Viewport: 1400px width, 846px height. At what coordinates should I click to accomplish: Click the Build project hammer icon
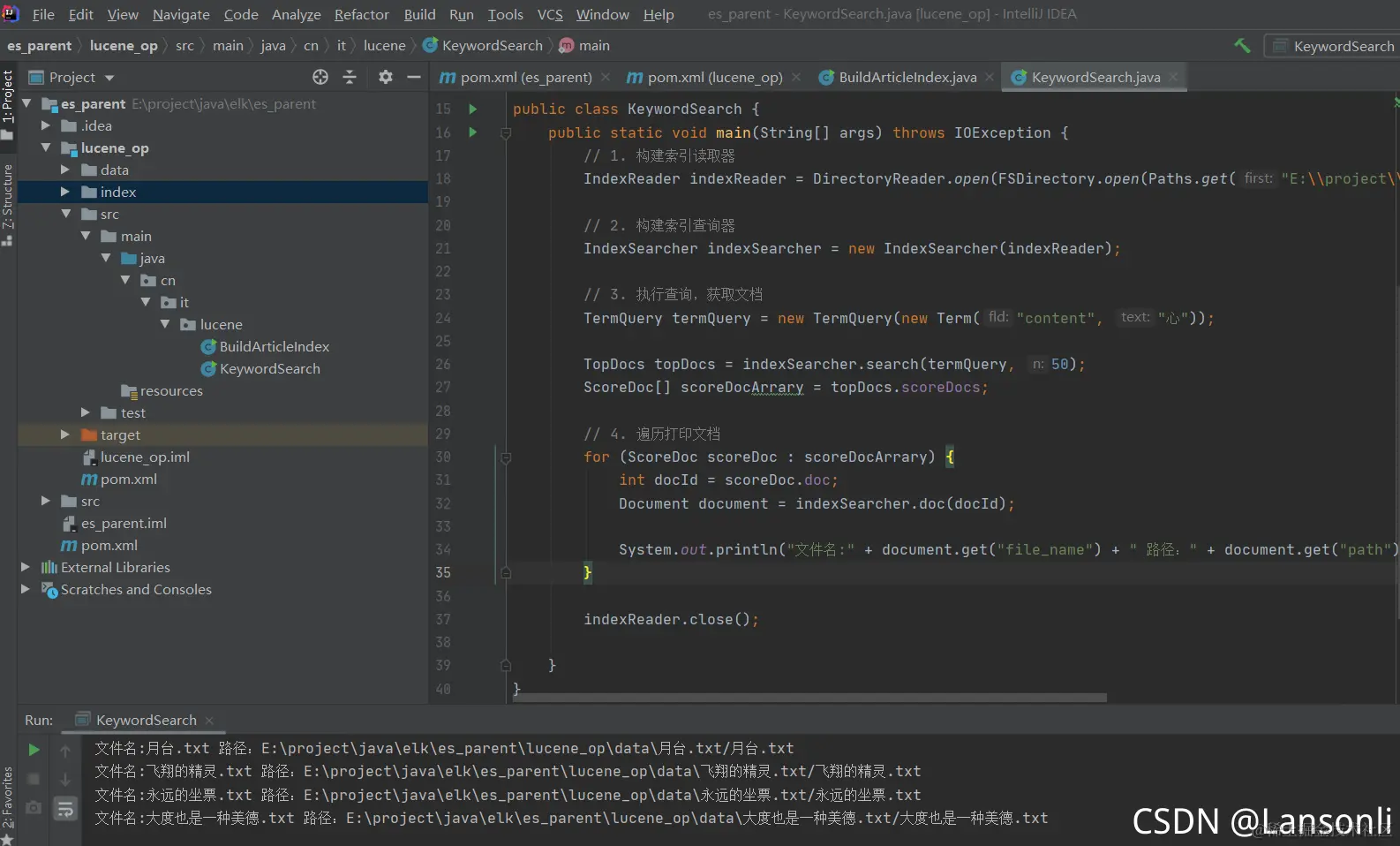tap(1242, 46)
